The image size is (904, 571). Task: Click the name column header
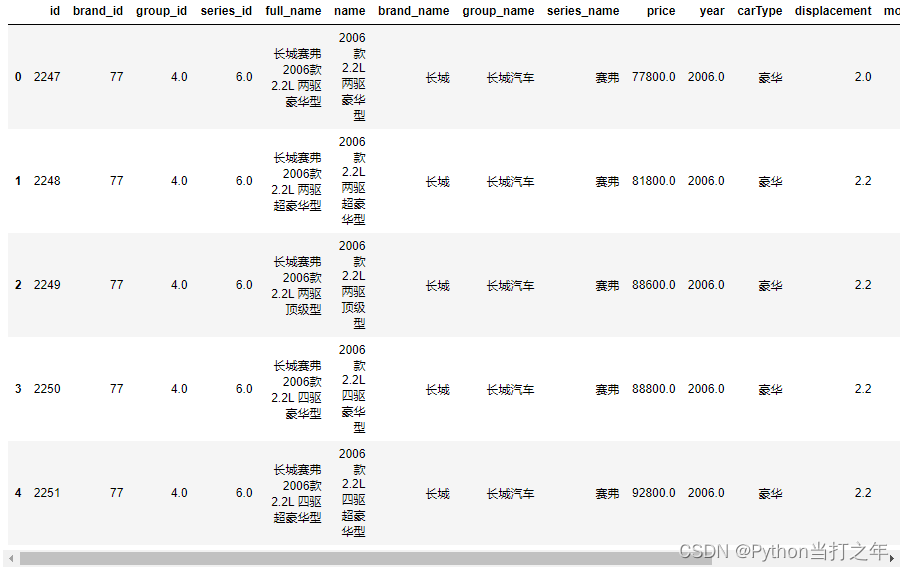(349, 11)
